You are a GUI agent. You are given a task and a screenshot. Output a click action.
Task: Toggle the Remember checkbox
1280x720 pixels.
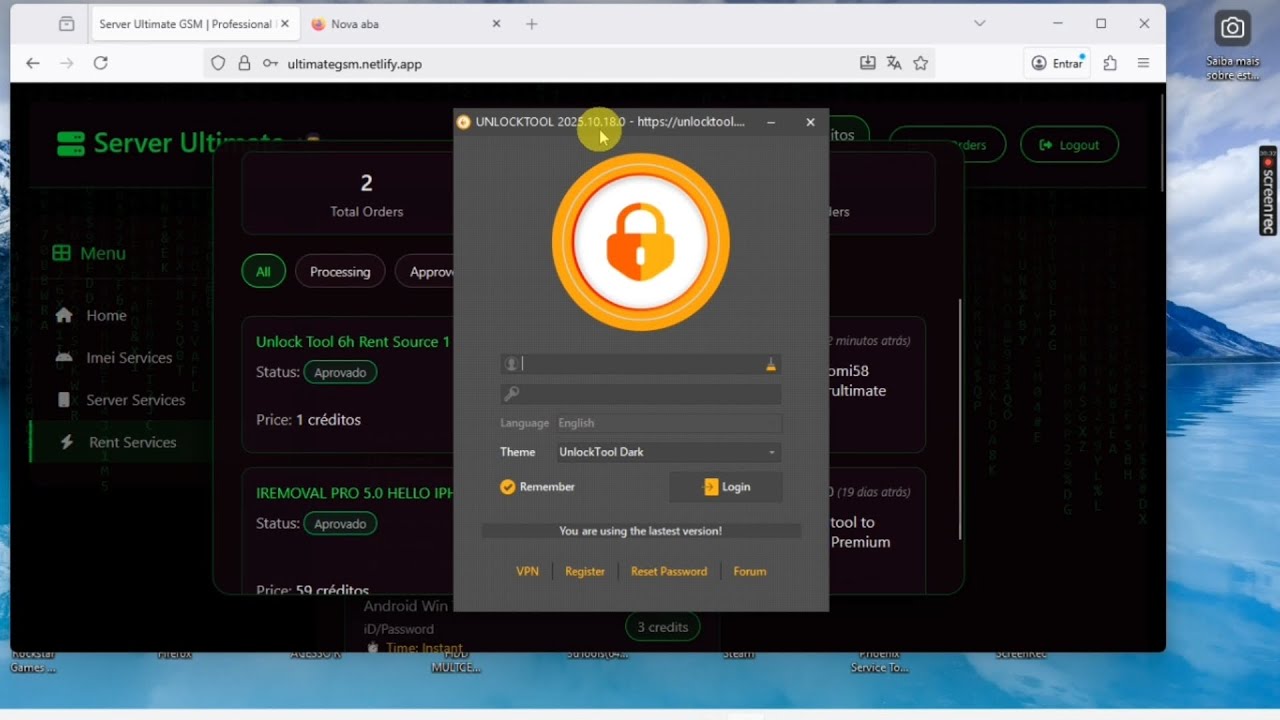click(x=507, y=487)
